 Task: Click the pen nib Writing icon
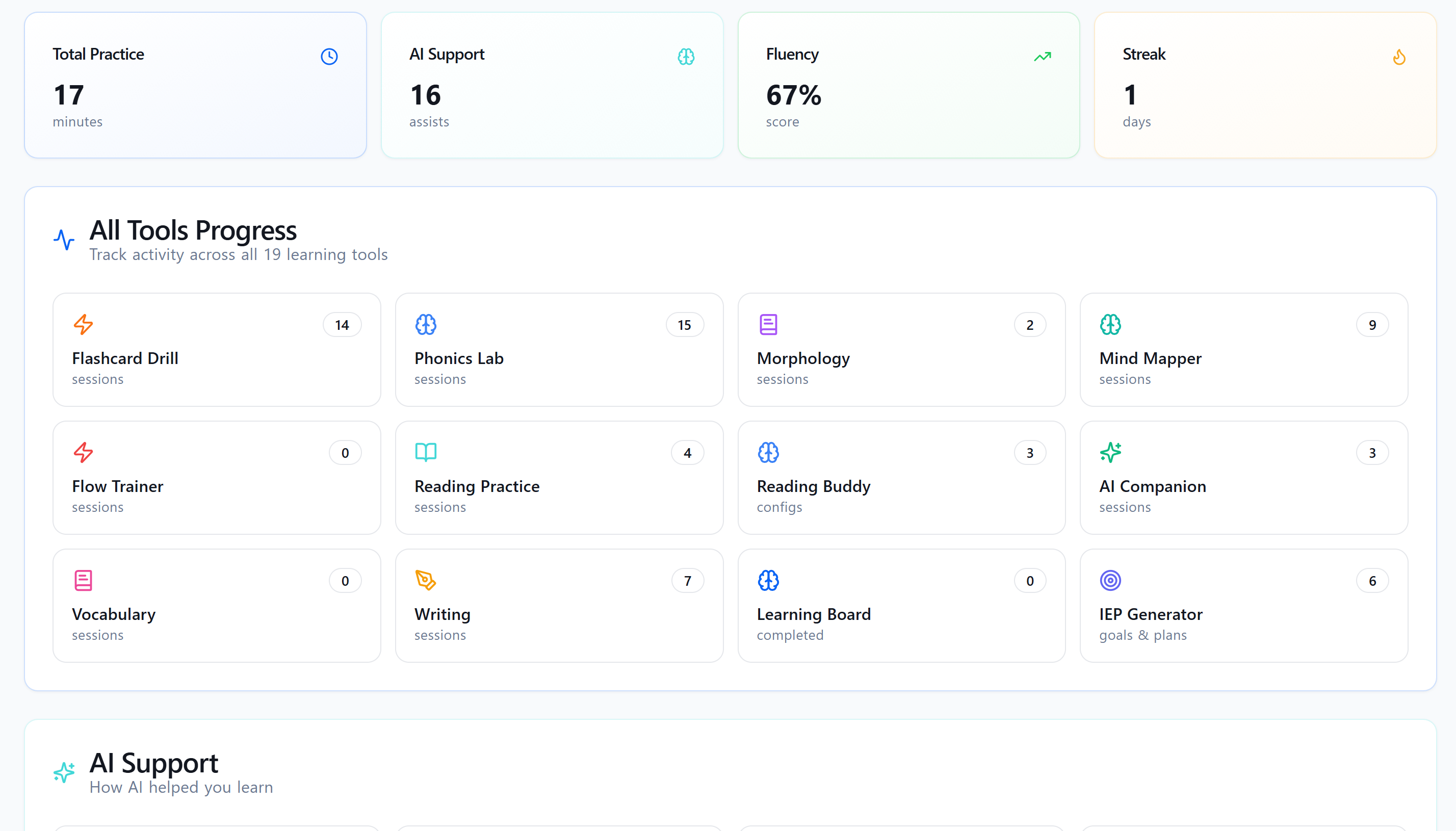(426, 580)
